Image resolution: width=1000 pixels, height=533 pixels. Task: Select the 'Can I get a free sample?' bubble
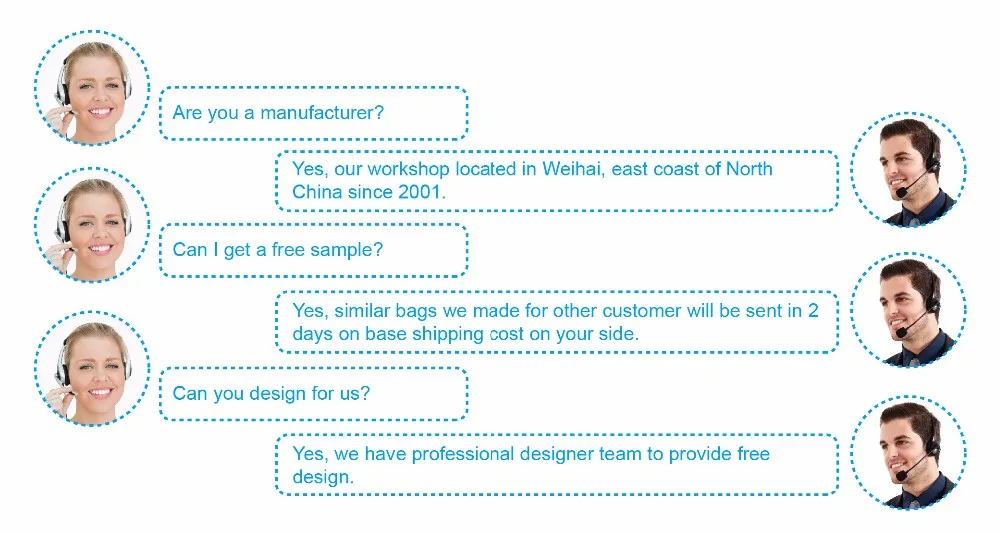[x=313, y=250]
